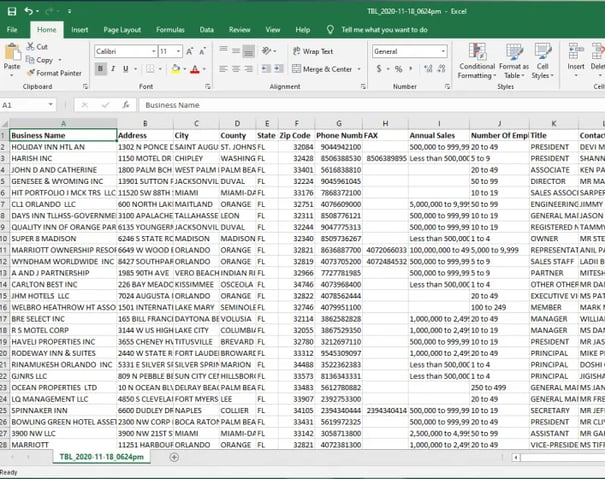Switch to the Insert tab

point(79,30)
